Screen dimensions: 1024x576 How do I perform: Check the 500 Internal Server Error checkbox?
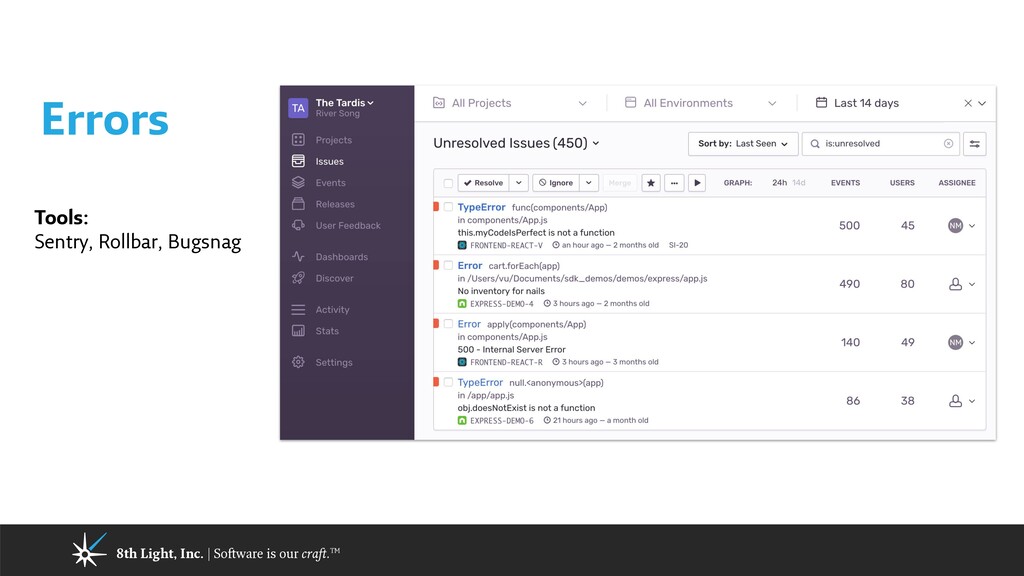(x=448, y=324)
